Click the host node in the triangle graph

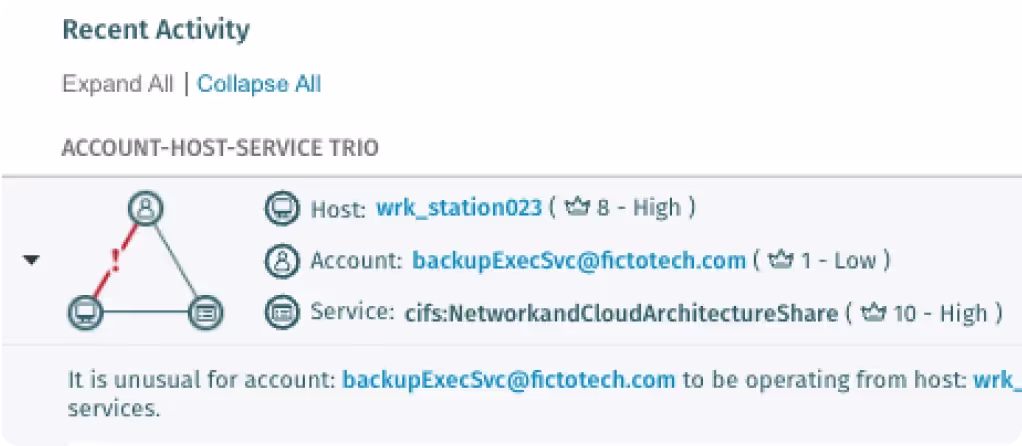[86, 312]
